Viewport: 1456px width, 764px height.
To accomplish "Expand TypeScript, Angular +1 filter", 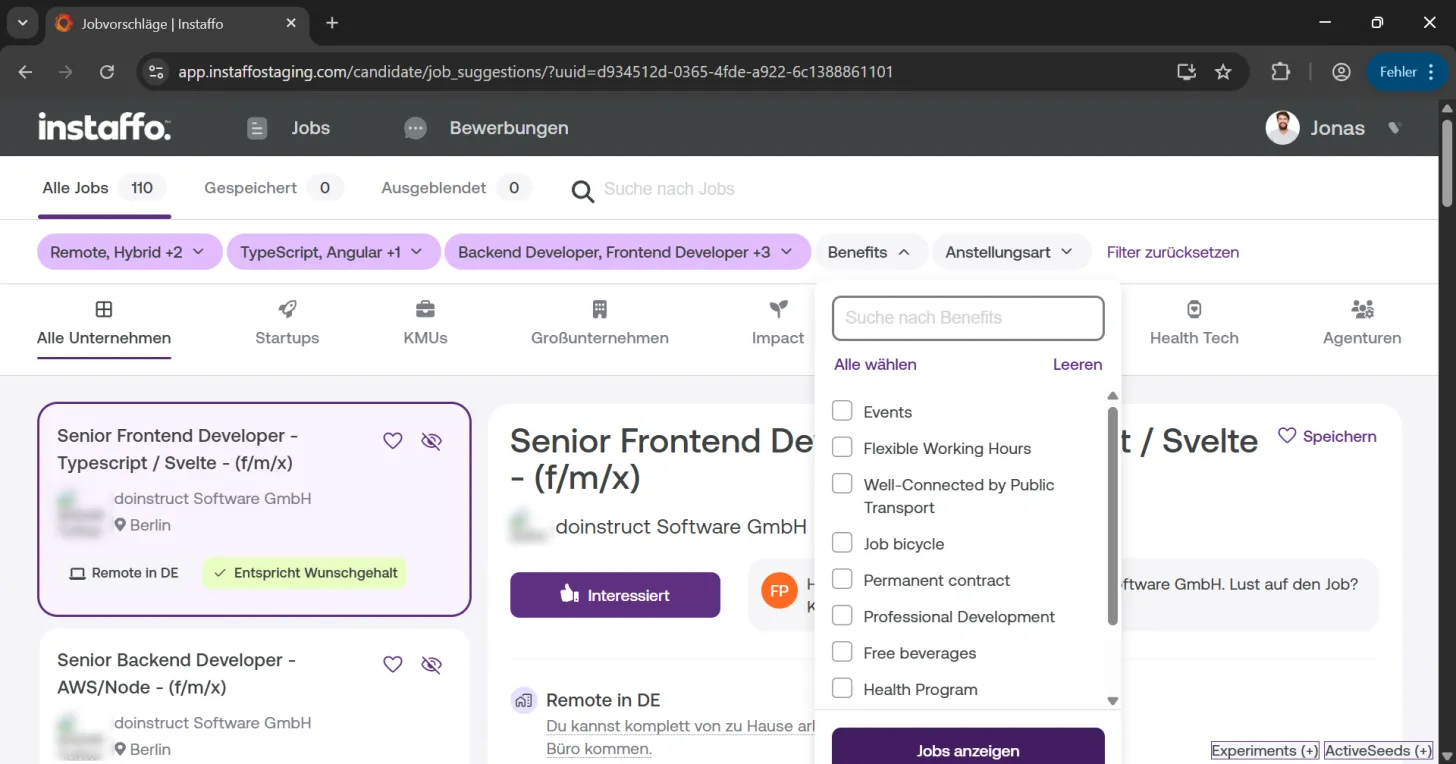I will pos(334,252).
